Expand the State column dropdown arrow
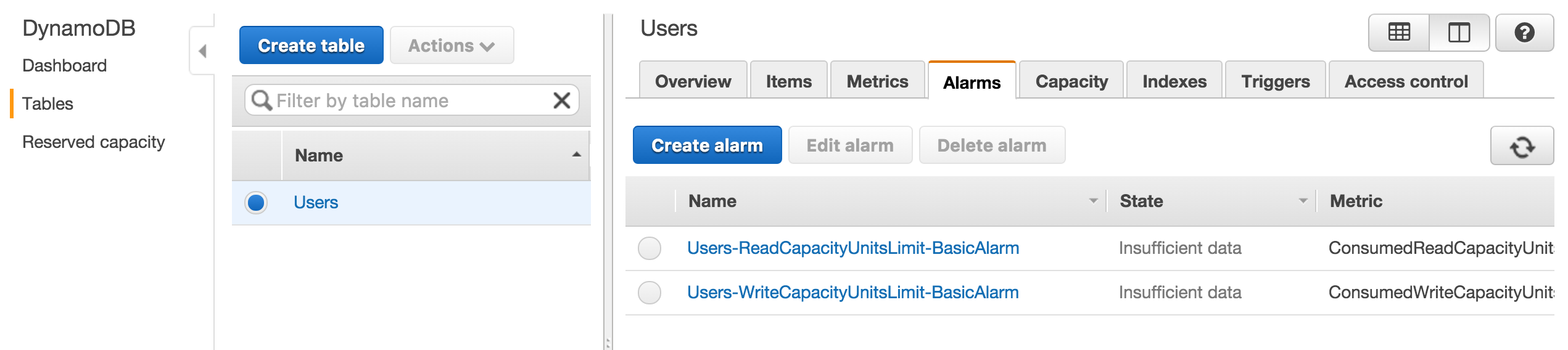This screenshot has width=1568, height=350. pyautogui.click(x=1303, y=201)
